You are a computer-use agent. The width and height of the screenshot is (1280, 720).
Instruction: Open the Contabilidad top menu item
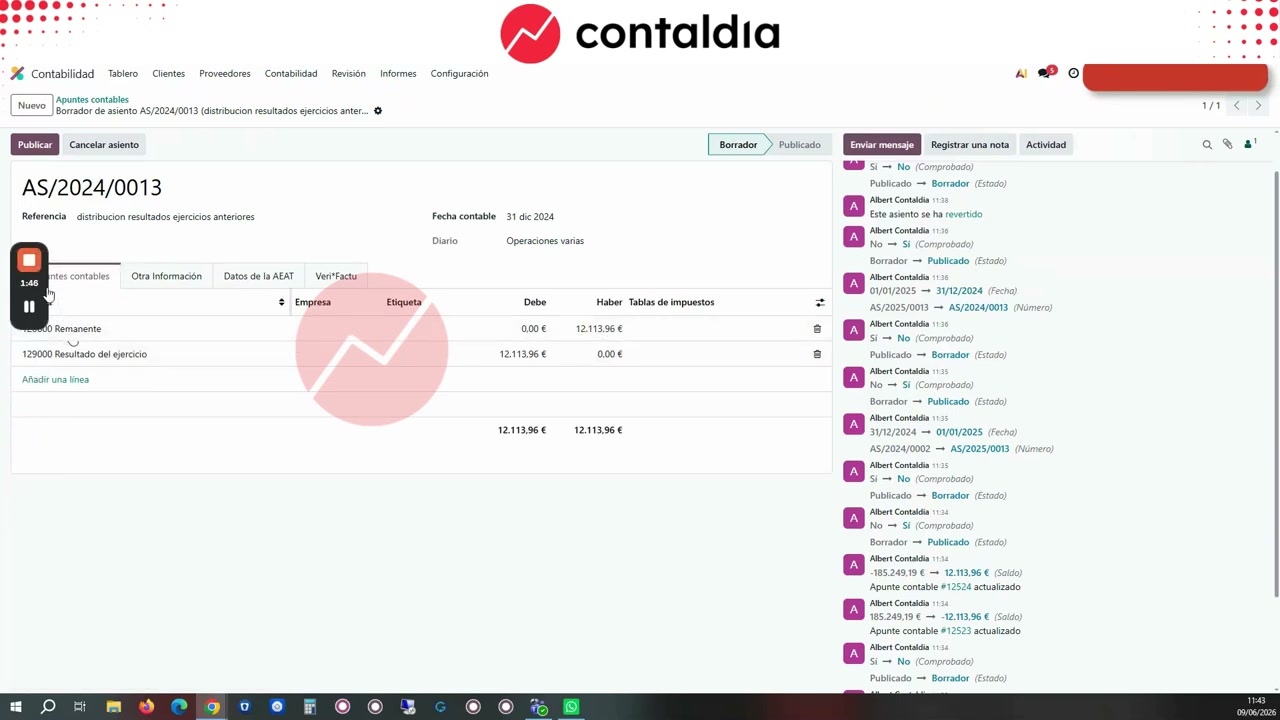pyautogui.click(x=291, y=74)
